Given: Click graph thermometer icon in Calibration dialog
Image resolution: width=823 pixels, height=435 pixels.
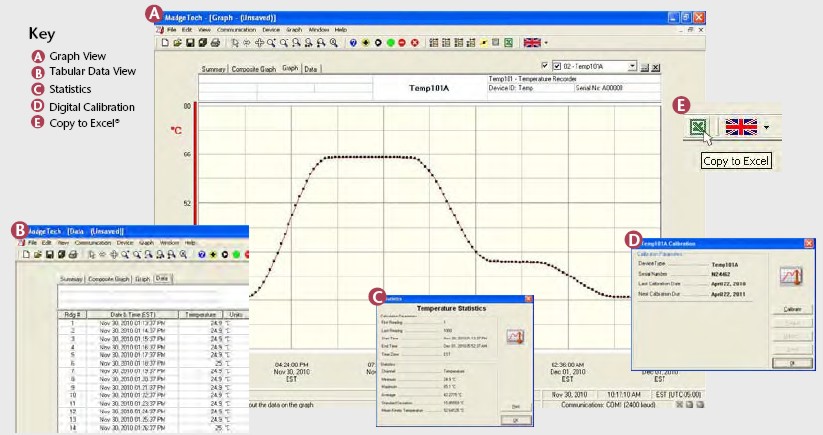Looking at the screenshot, I should click(x=791, y=276).
